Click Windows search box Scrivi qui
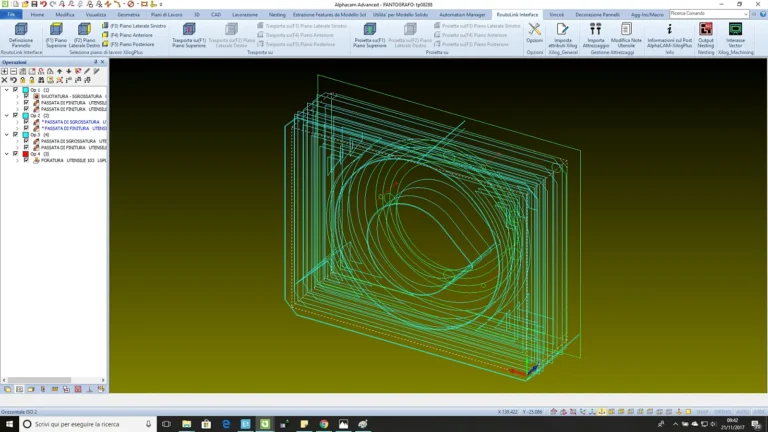This screenshot has width=768, height=432. point(87,424)
